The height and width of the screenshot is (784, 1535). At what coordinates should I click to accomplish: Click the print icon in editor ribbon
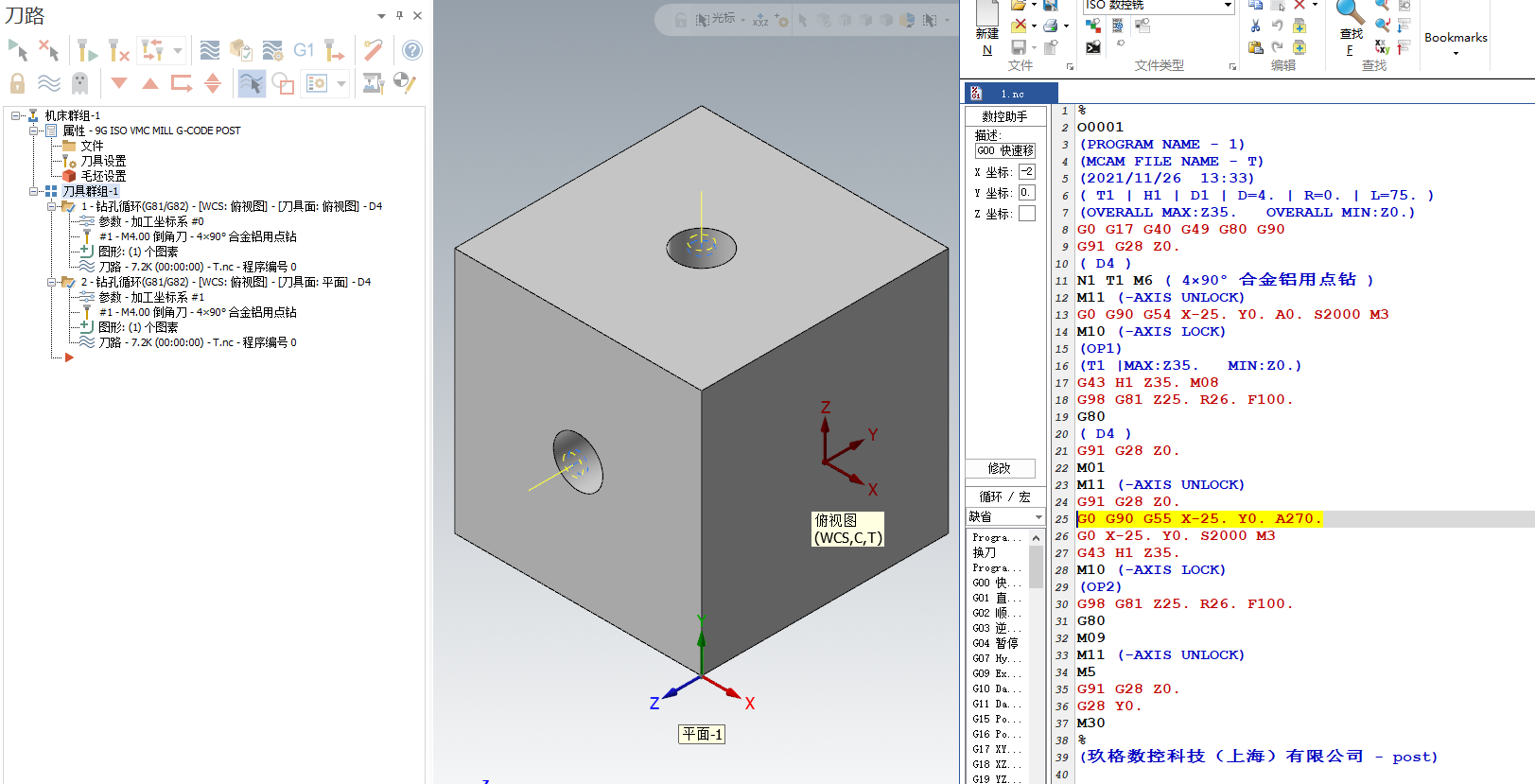coord(1050,26)
